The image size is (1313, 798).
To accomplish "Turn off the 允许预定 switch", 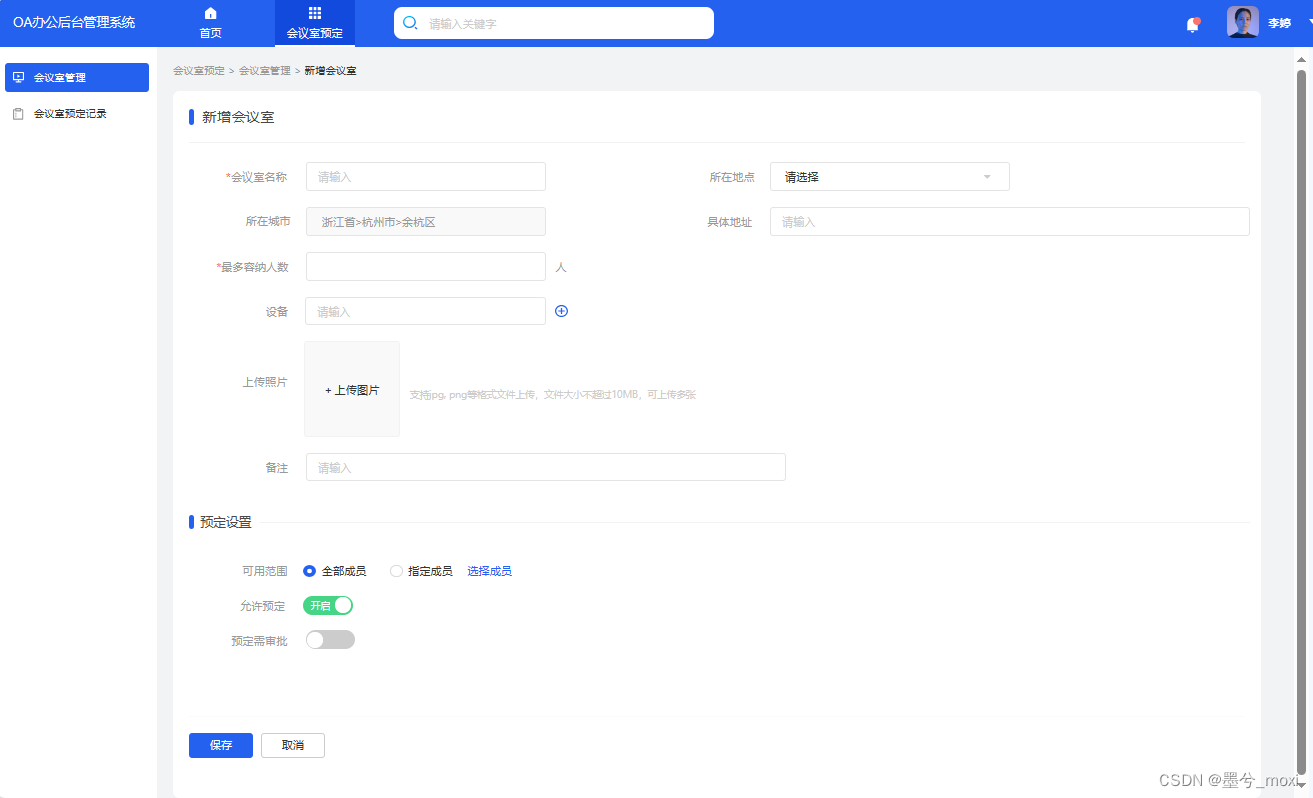I will tap(328, 605).
